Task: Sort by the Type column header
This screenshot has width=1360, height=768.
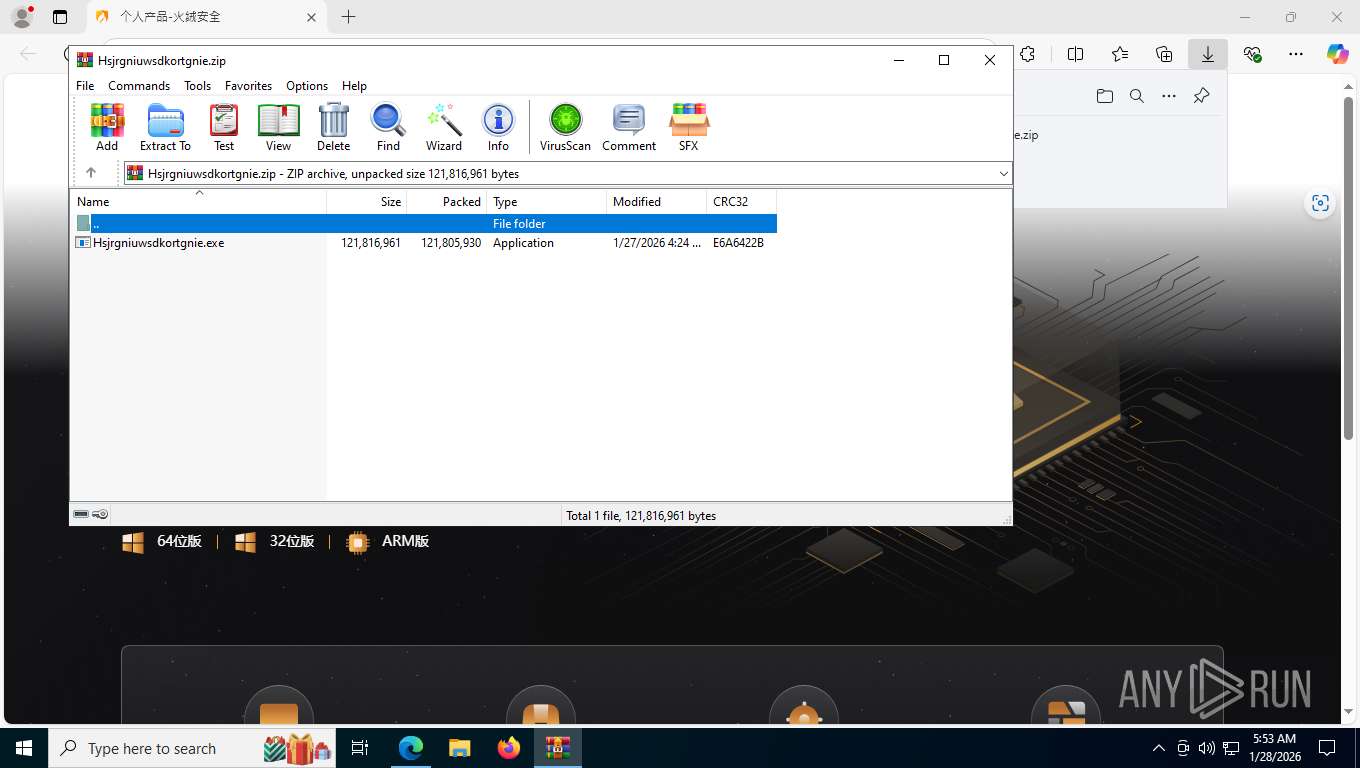Action: [547, 202]
